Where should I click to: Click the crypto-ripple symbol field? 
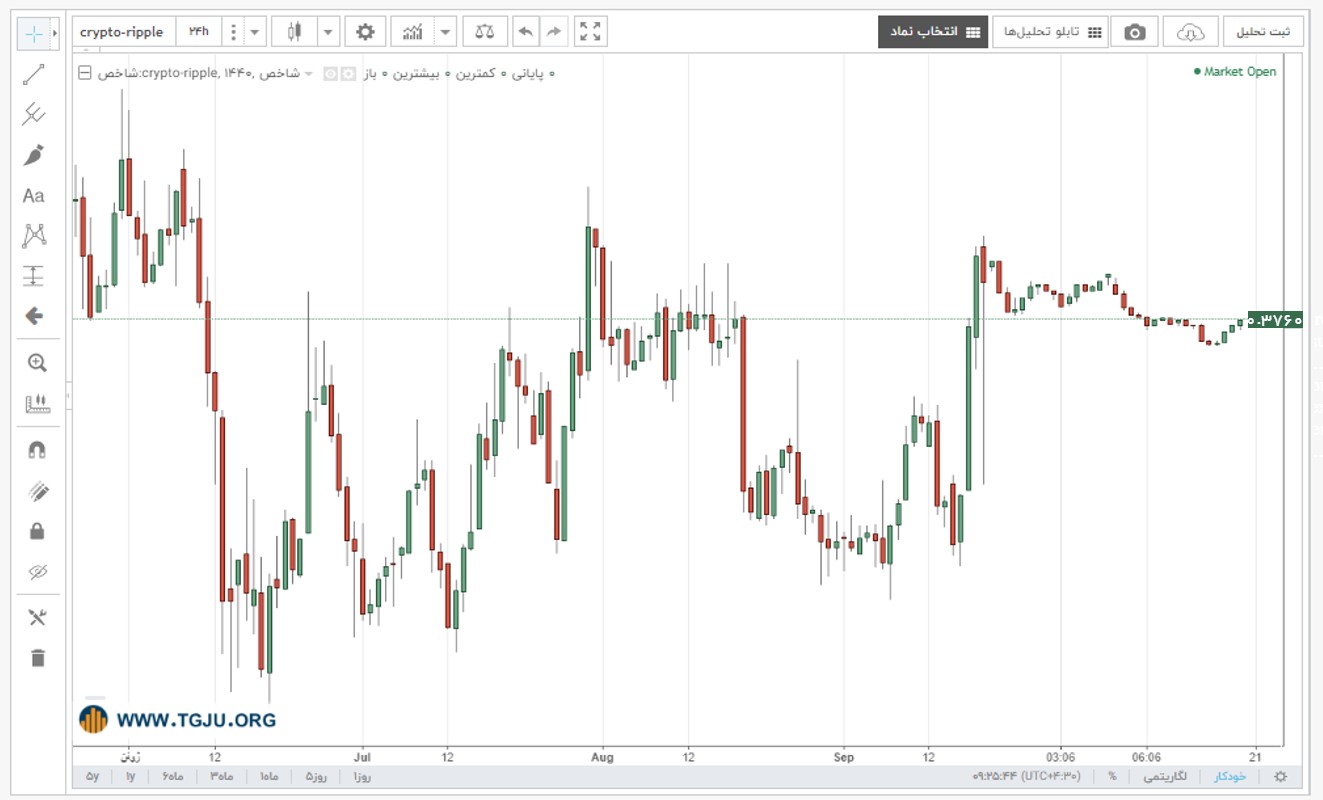click(x=122, y=32)
